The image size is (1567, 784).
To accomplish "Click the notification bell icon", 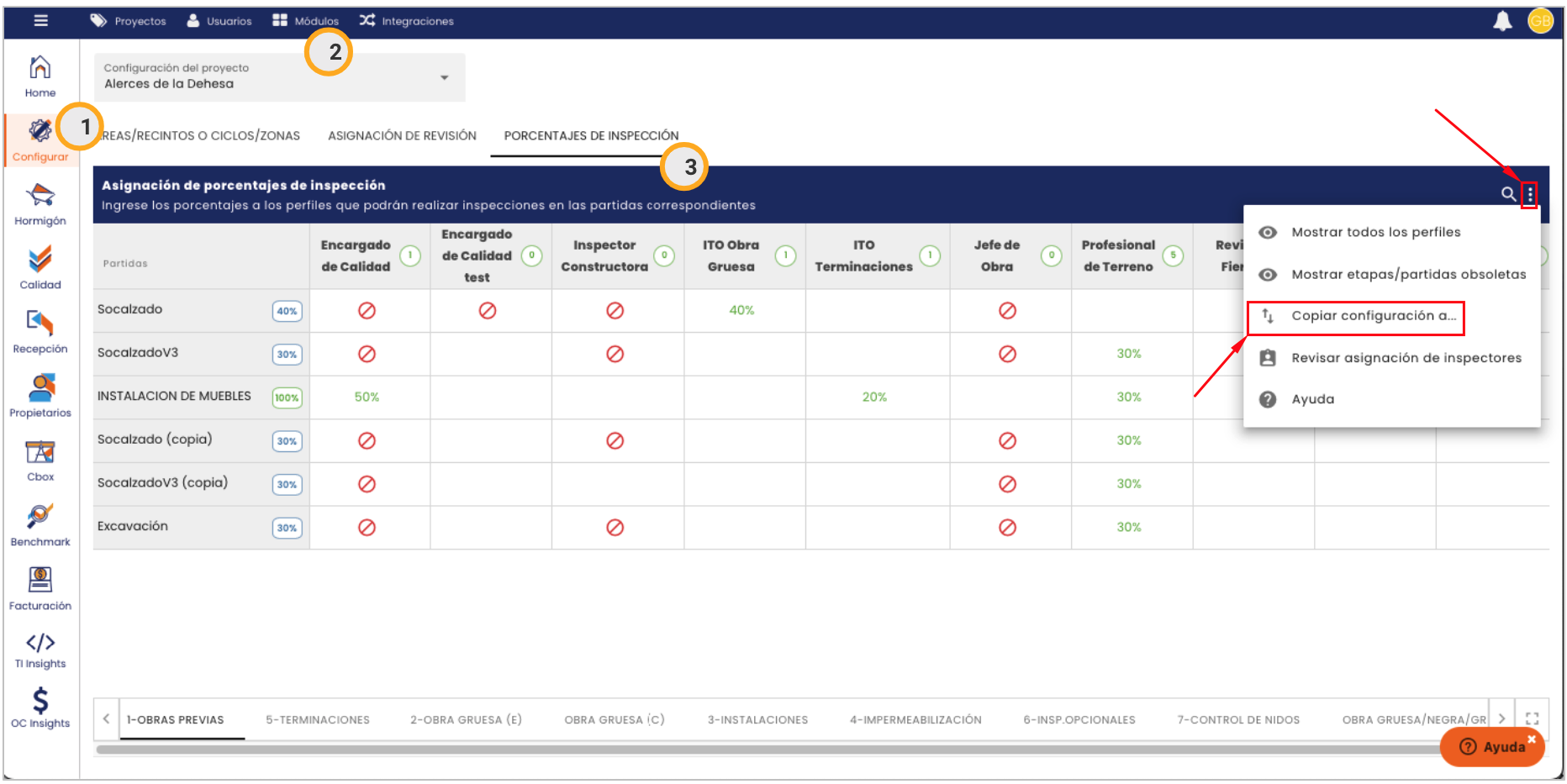I will (x=1502, y=21).
